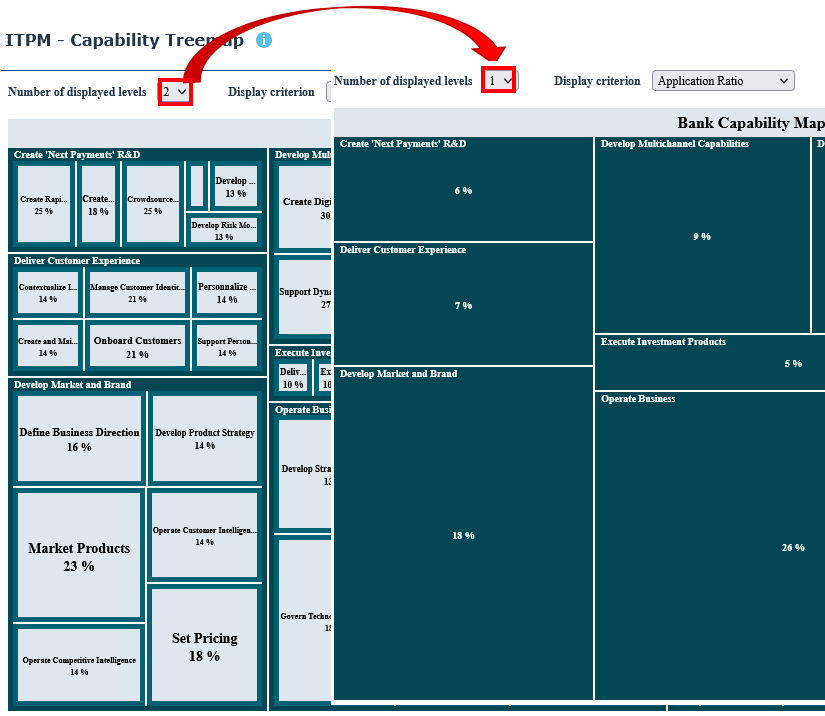Open the levels dropdown showing value 2
This screenshot has height=716, width=825.
pyautogui.click(x=175, y=92)
